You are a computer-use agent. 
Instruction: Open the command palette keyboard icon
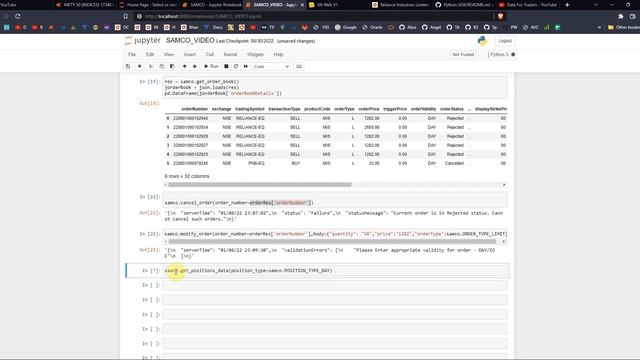pos(299,67)
